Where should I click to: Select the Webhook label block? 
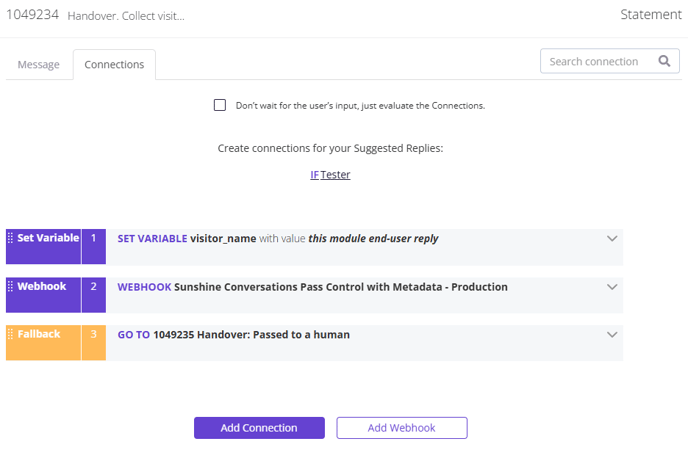coord(43,295)
